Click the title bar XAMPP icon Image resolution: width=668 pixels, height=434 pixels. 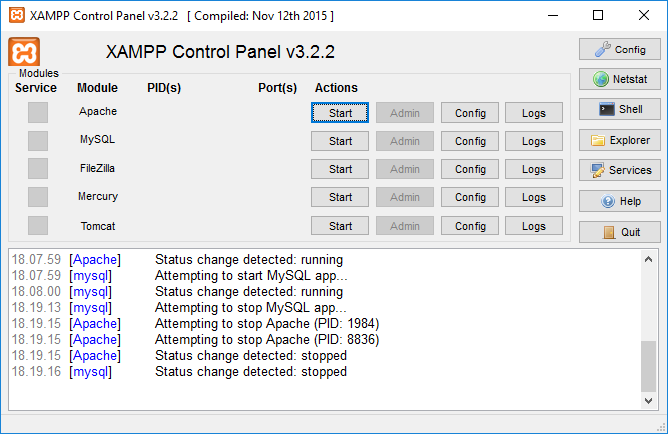click(x=14, y=16)
